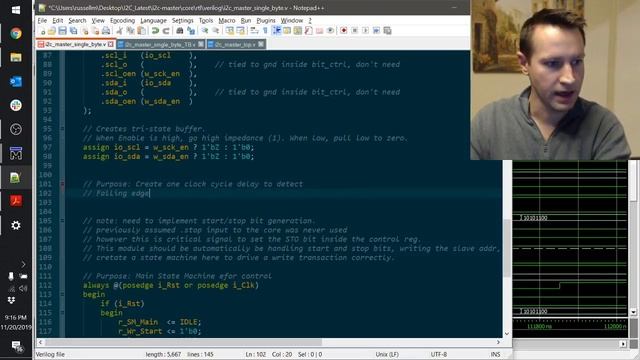This screenshot has width=640, height=360.
Task: Open Outlook from the taskbar
Action: tap(16, 82)
